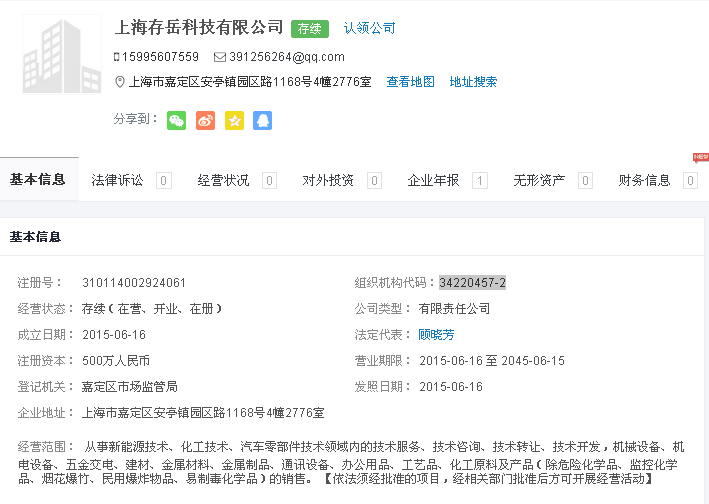Click the red badge above 财务信息
709x504 pixels.
700,157
